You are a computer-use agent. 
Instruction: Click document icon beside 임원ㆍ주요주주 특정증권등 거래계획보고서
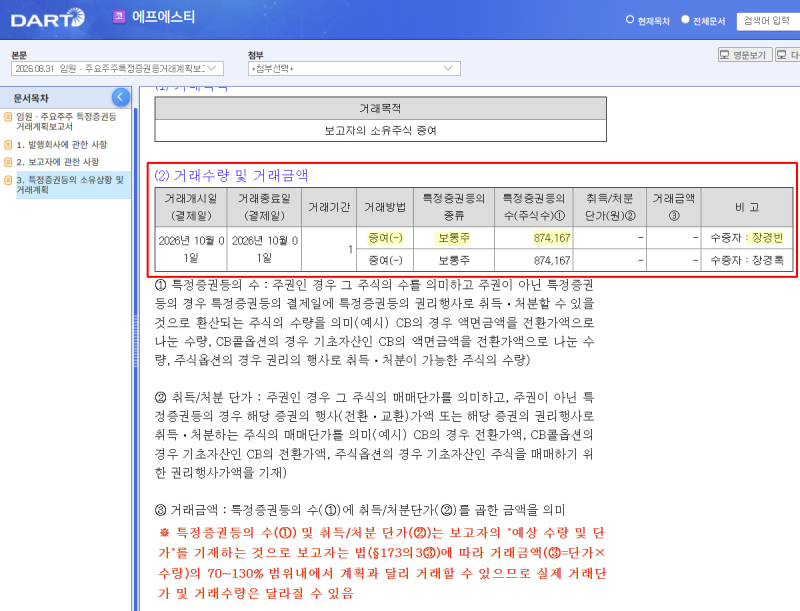[x=8, y=117]
